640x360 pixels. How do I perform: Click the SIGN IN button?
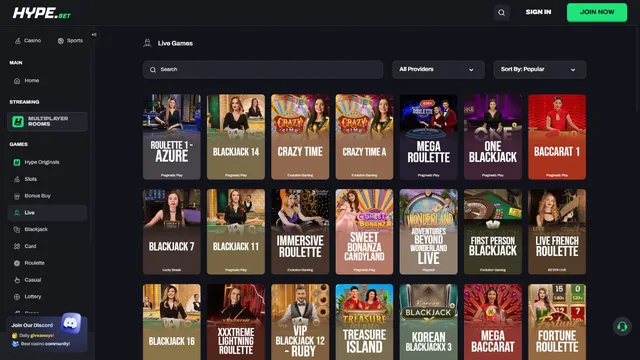pyautogui.click(x=538, y=12)
